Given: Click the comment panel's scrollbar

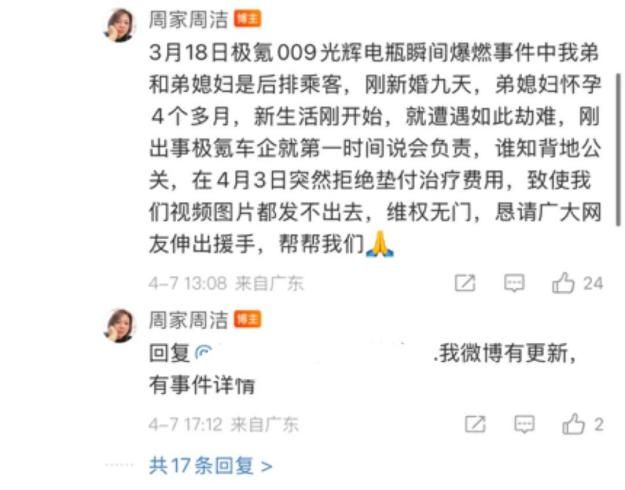Looking at the screenshot, I should (619, 150).
